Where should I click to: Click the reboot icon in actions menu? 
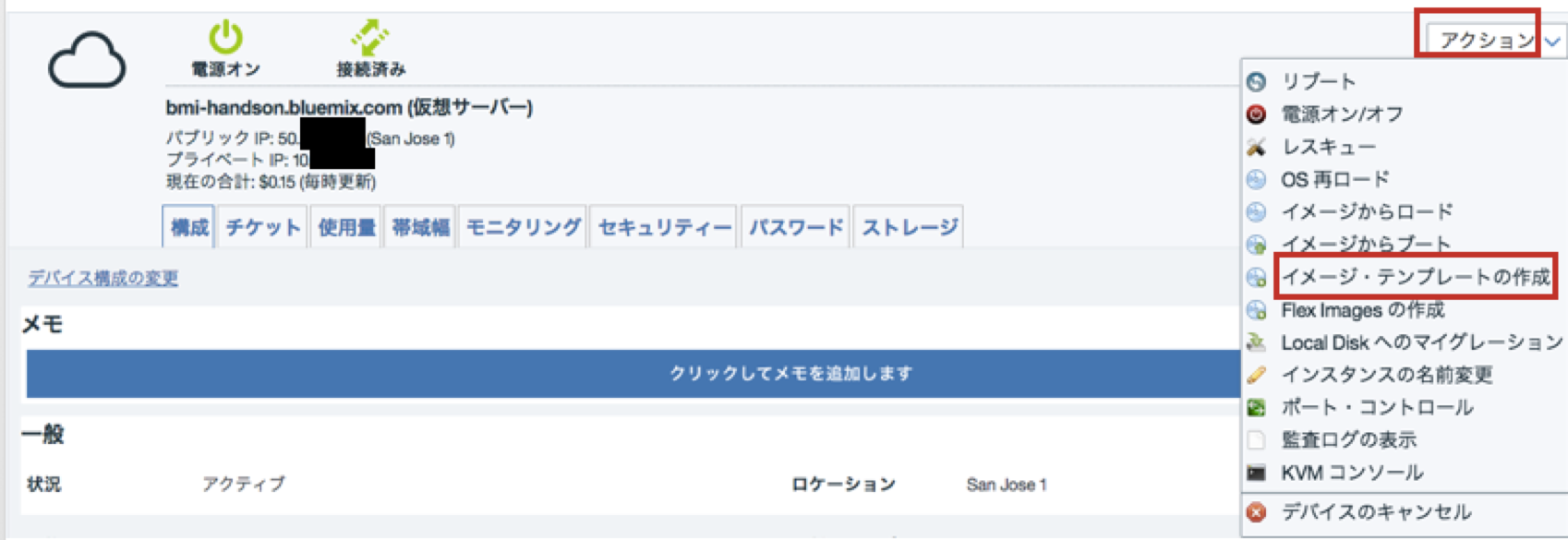pos(1257,81)
